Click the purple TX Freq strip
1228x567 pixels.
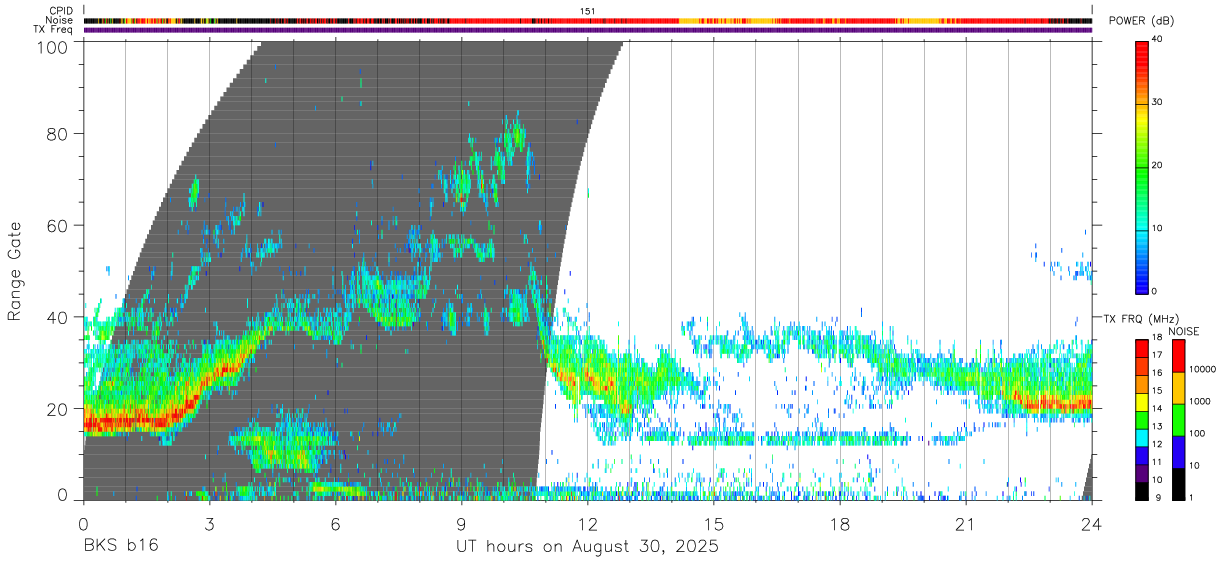pos(587,30)
